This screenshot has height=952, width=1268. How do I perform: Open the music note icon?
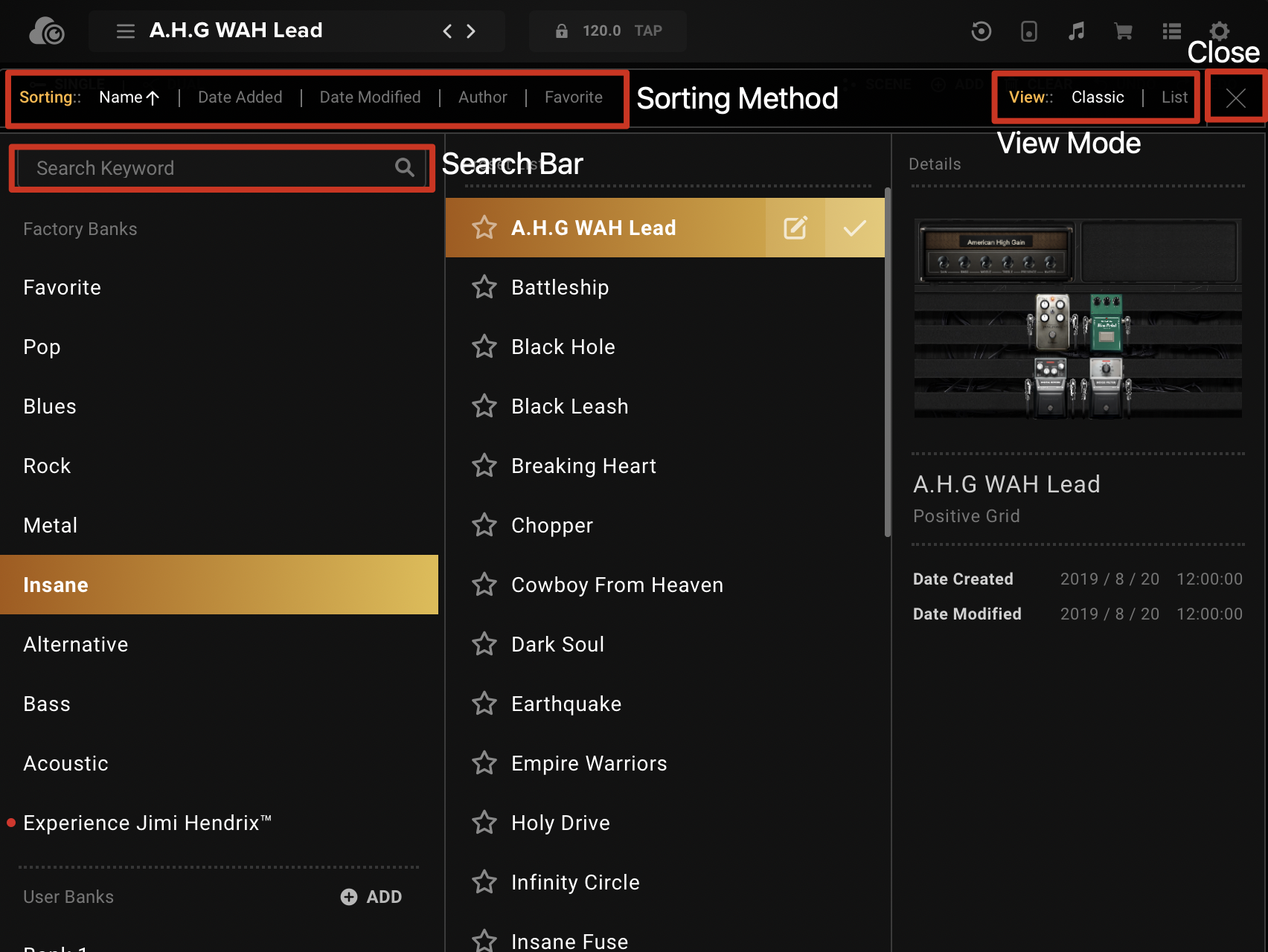tap(1076, 31)
